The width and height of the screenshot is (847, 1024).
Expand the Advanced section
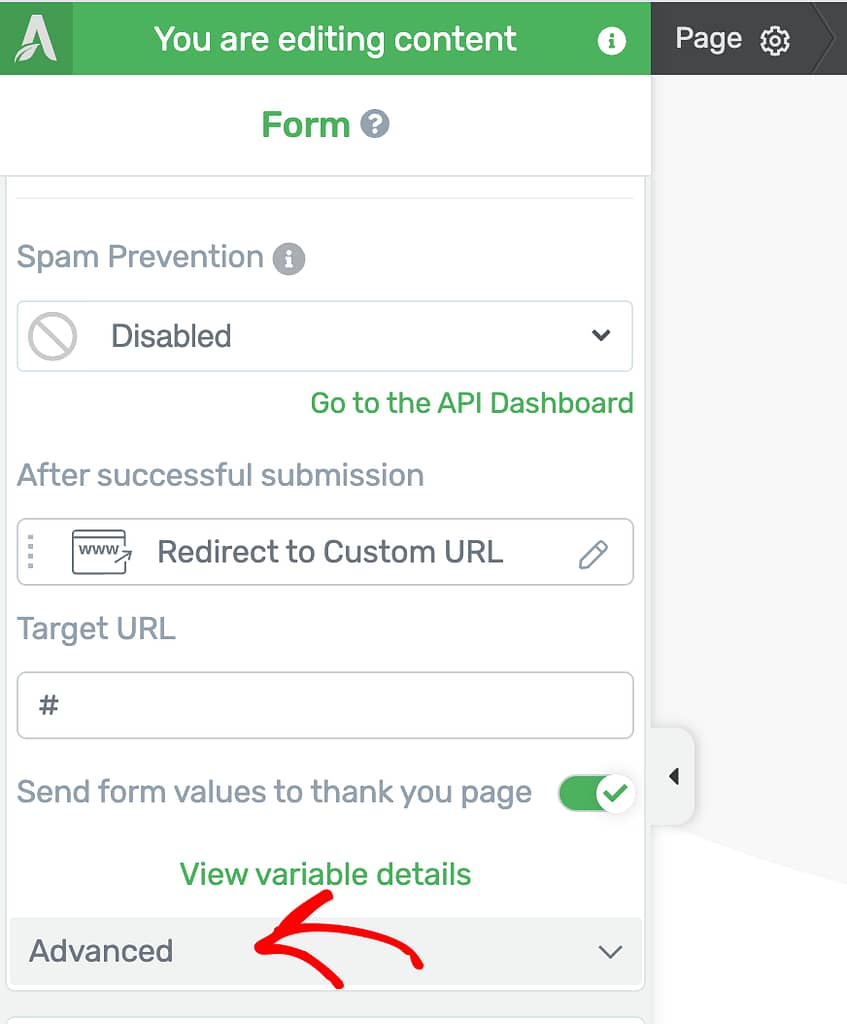(326, 951)
